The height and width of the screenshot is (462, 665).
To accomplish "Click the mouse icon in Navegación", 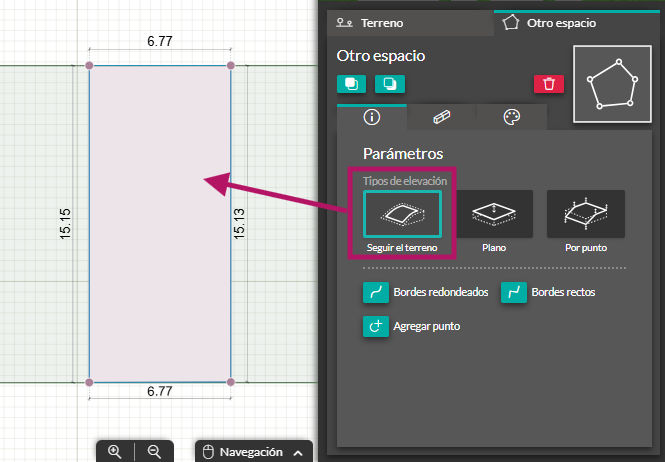I will 208,452.
